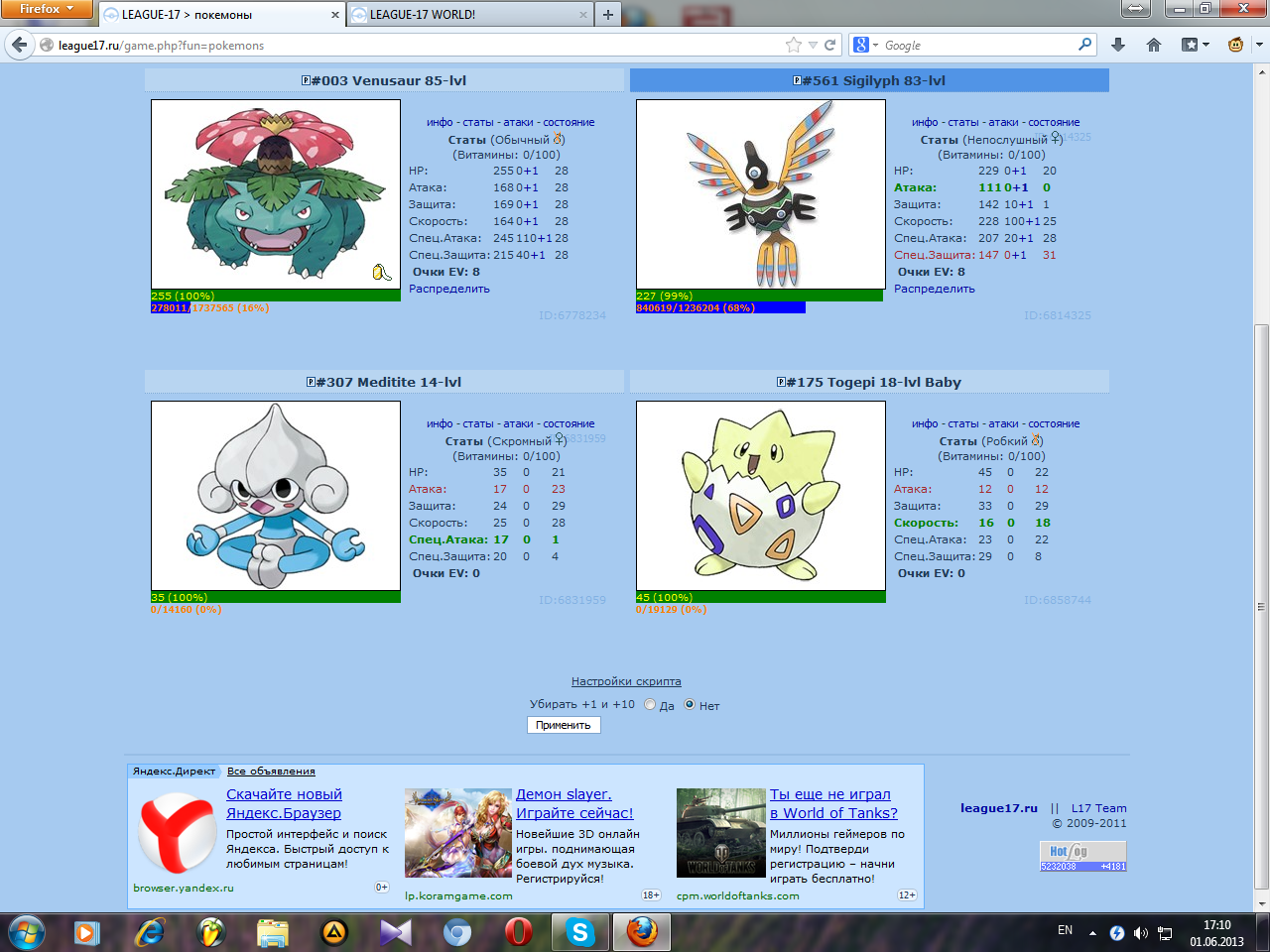Show hidden tray icons arrow
This screenshot has height=952, width=1270.
[x=1092, y=932]
